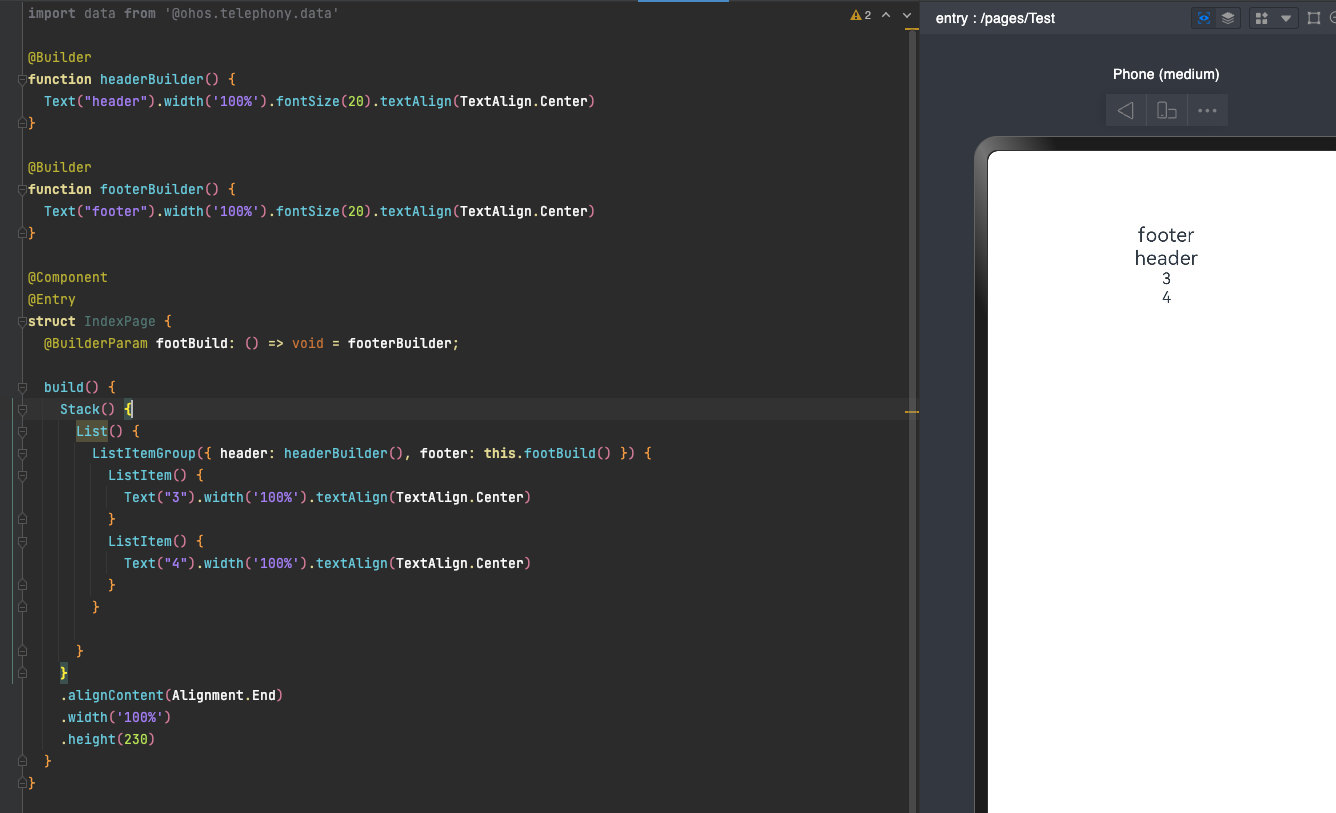The width and height of the screenshot is (1336, 813).
Task: Click the entry : /pages/Test previewer title
Action: pos(995,18)
